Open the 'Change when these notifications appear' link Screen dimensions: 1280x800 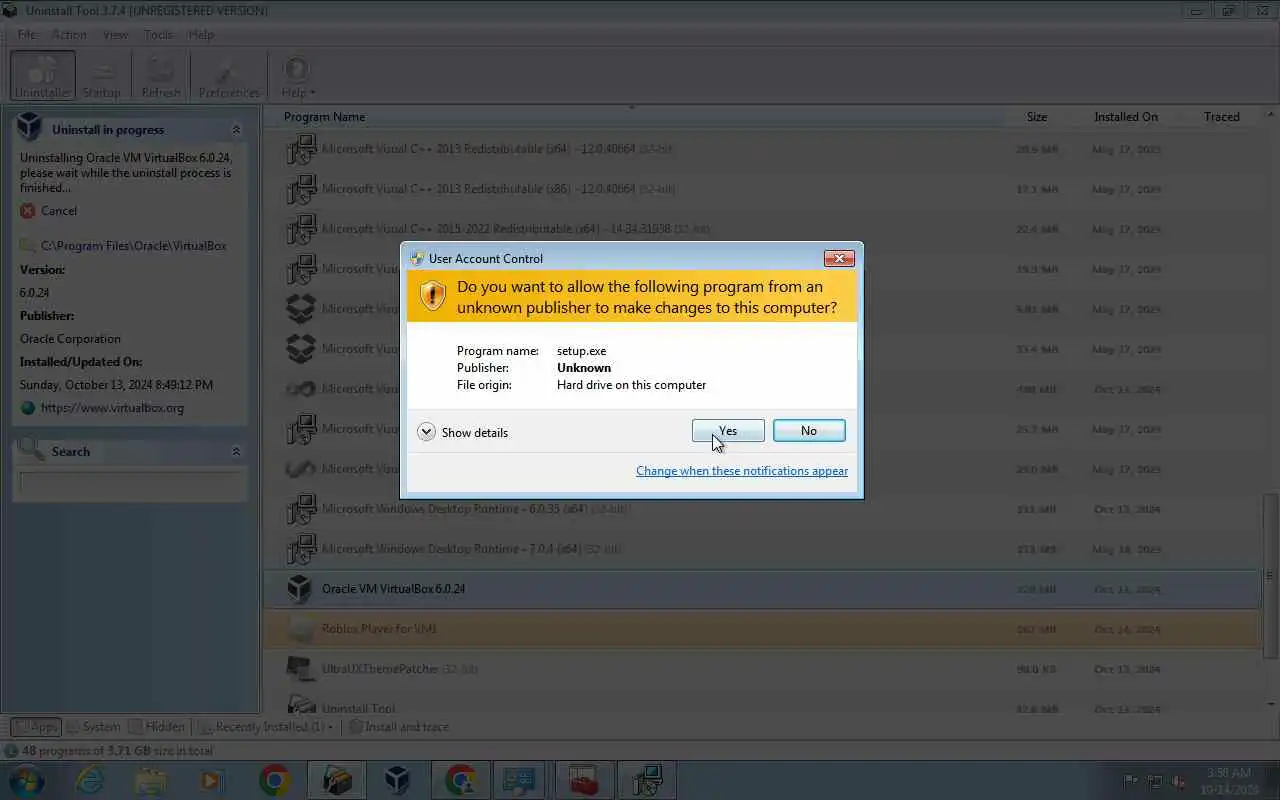coord(742,471)
